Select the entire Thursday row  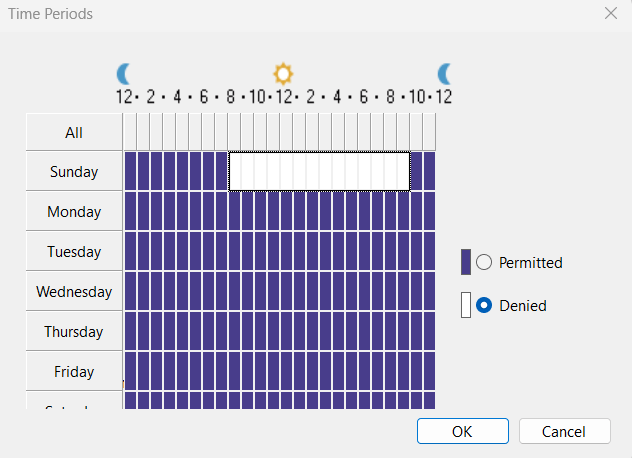74,332
